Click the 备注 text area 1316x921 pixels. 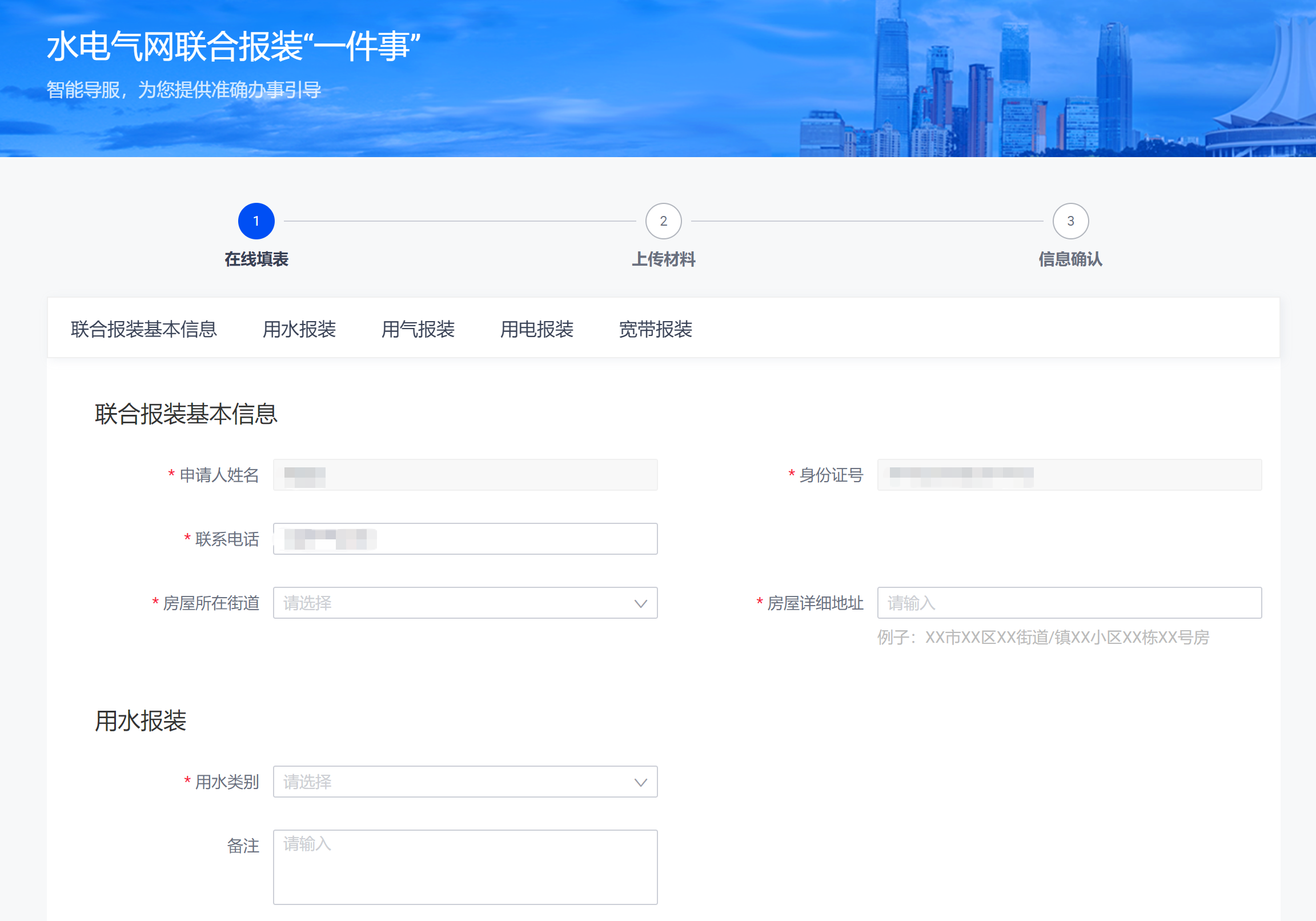(465, 867)
